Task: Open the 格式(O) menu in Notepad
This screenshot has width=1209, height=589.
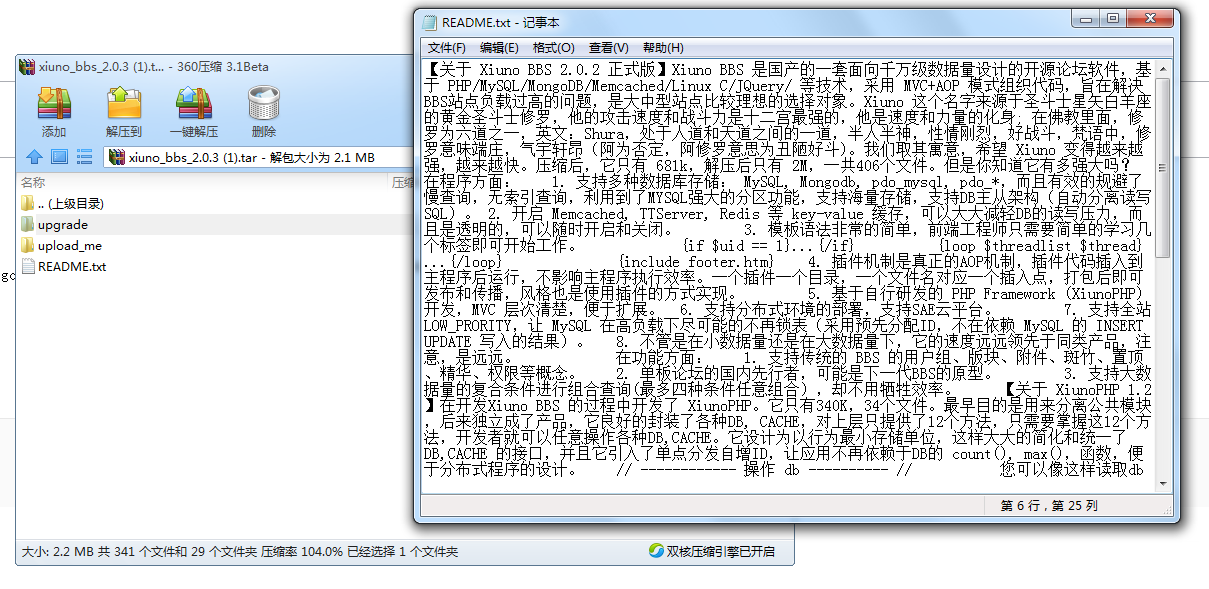Action: [553, 47]
